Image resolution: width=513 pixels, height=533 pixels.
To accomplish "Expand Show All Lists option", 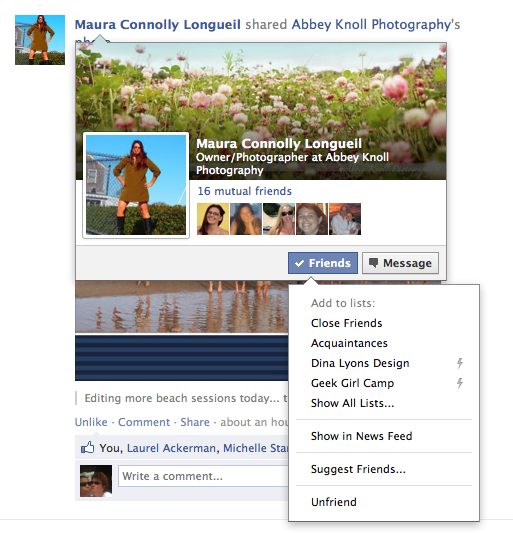I will click(353, 403).
